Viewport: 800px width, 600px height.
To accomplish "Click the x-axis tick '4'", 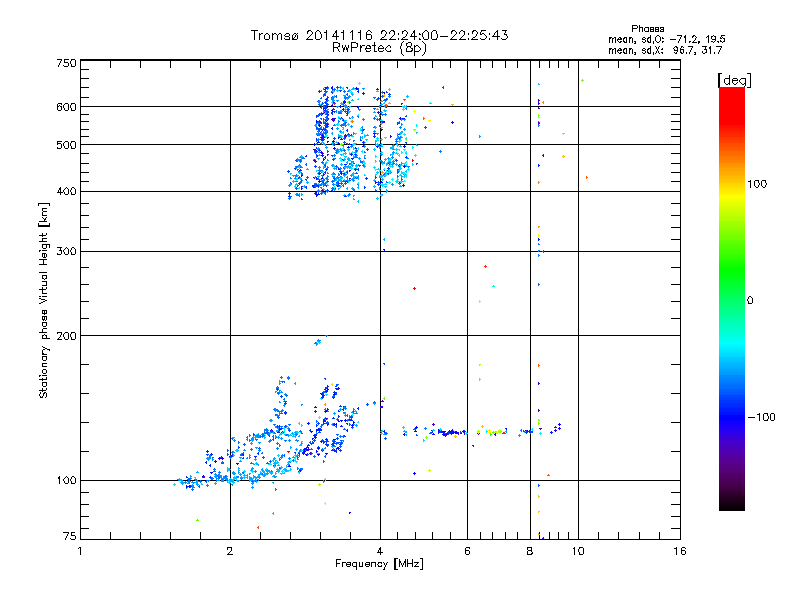I will pyautogui.click(x=380, y=551).
